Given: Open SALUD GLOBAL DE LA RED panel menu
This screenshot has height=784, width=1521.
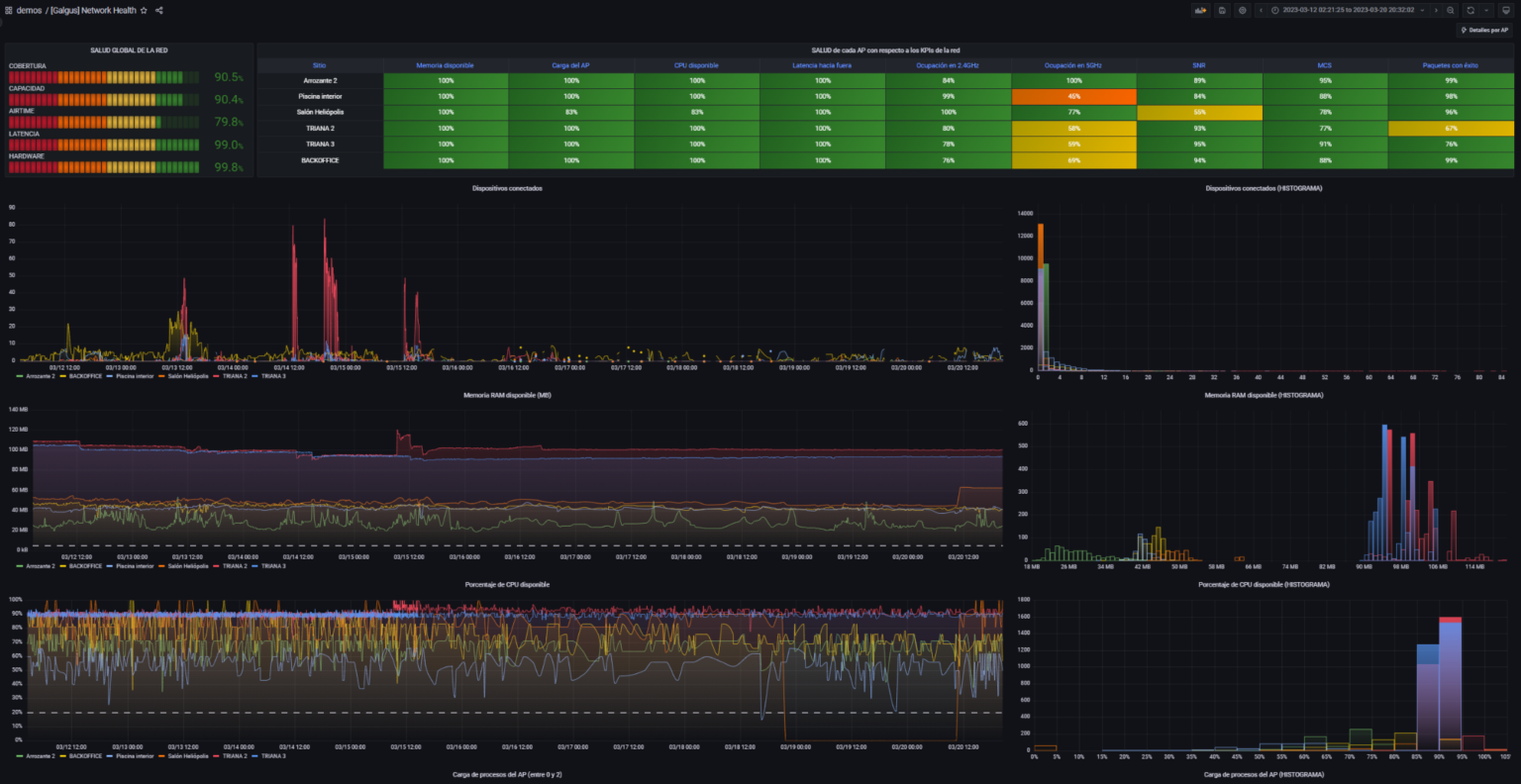Looking at the screenshot, I should click(x=129, y=49).
